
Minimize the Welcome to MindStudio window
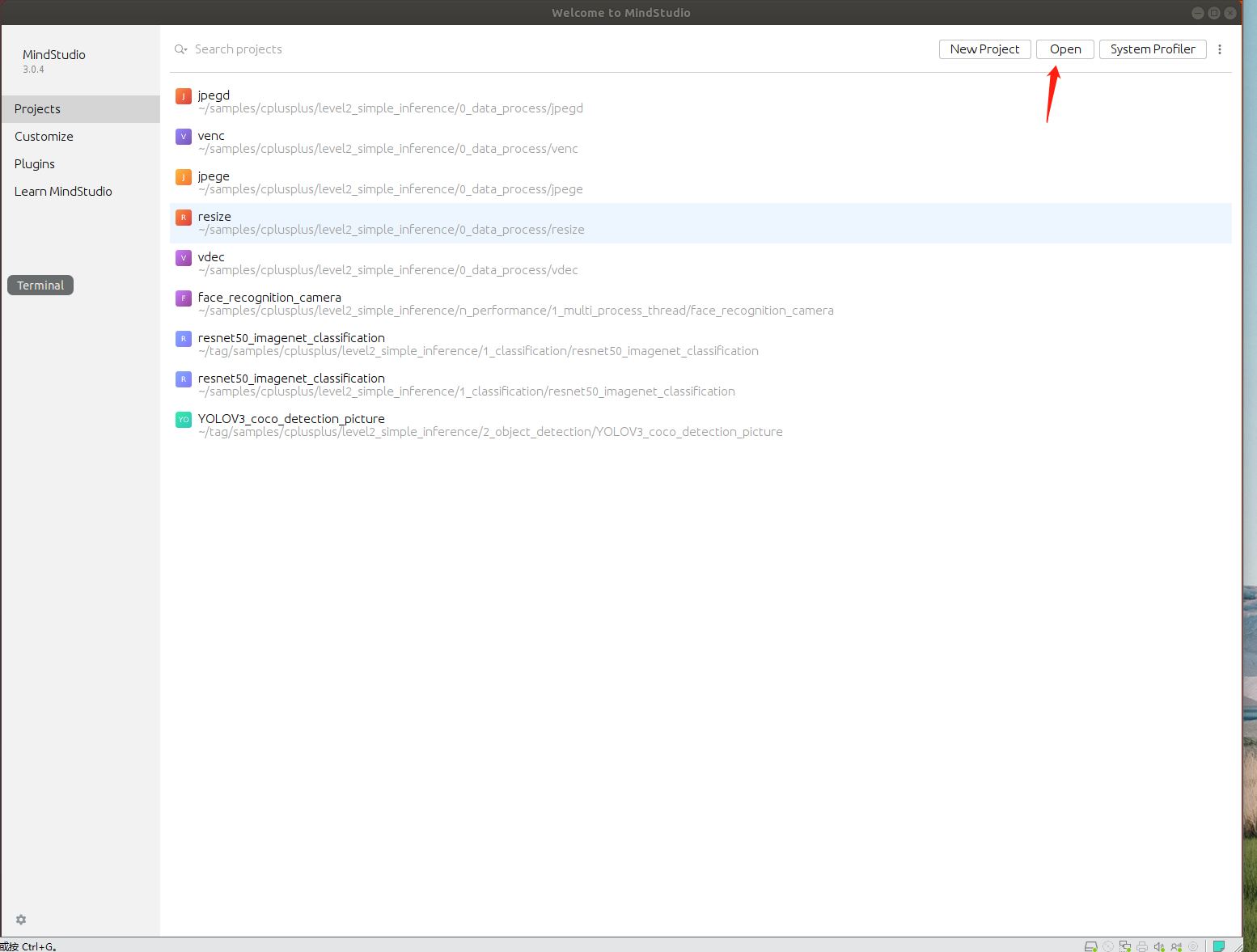pos(1198,13)
